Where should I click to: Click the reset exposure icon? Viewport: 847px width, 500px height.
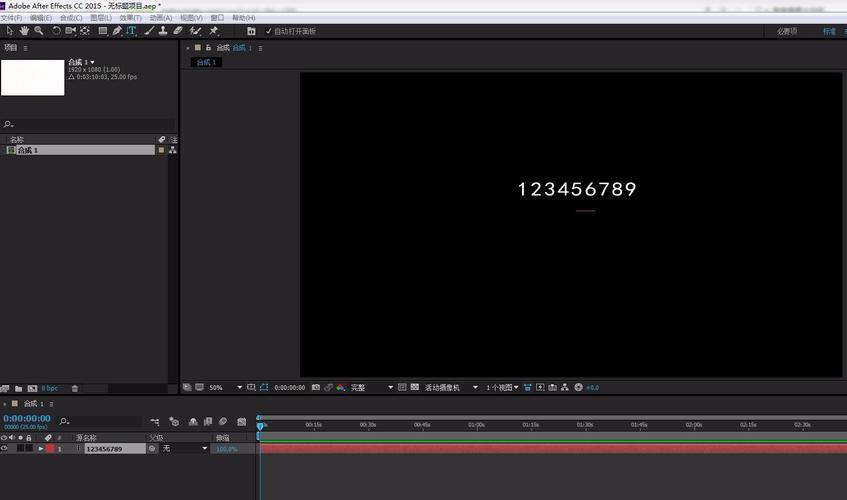pos(579,387)
